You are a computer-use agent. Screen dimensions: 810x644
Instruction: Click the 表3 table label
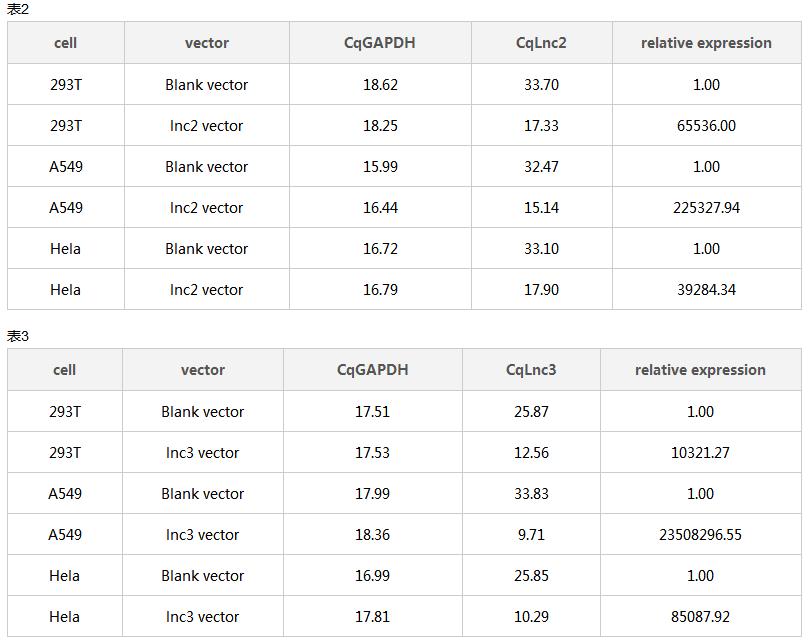(x=18, y=336)
